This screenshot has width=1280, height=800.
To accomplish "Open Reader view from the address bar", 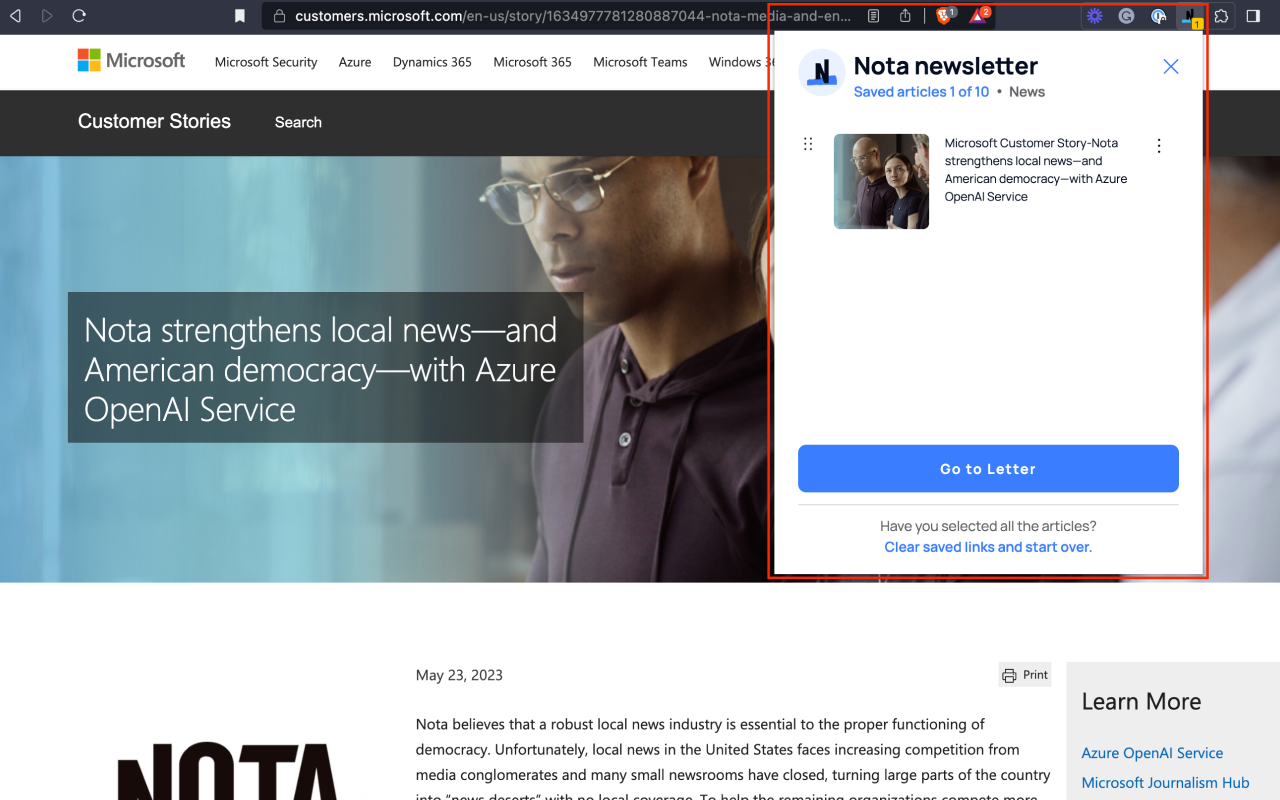I will 871,16.
